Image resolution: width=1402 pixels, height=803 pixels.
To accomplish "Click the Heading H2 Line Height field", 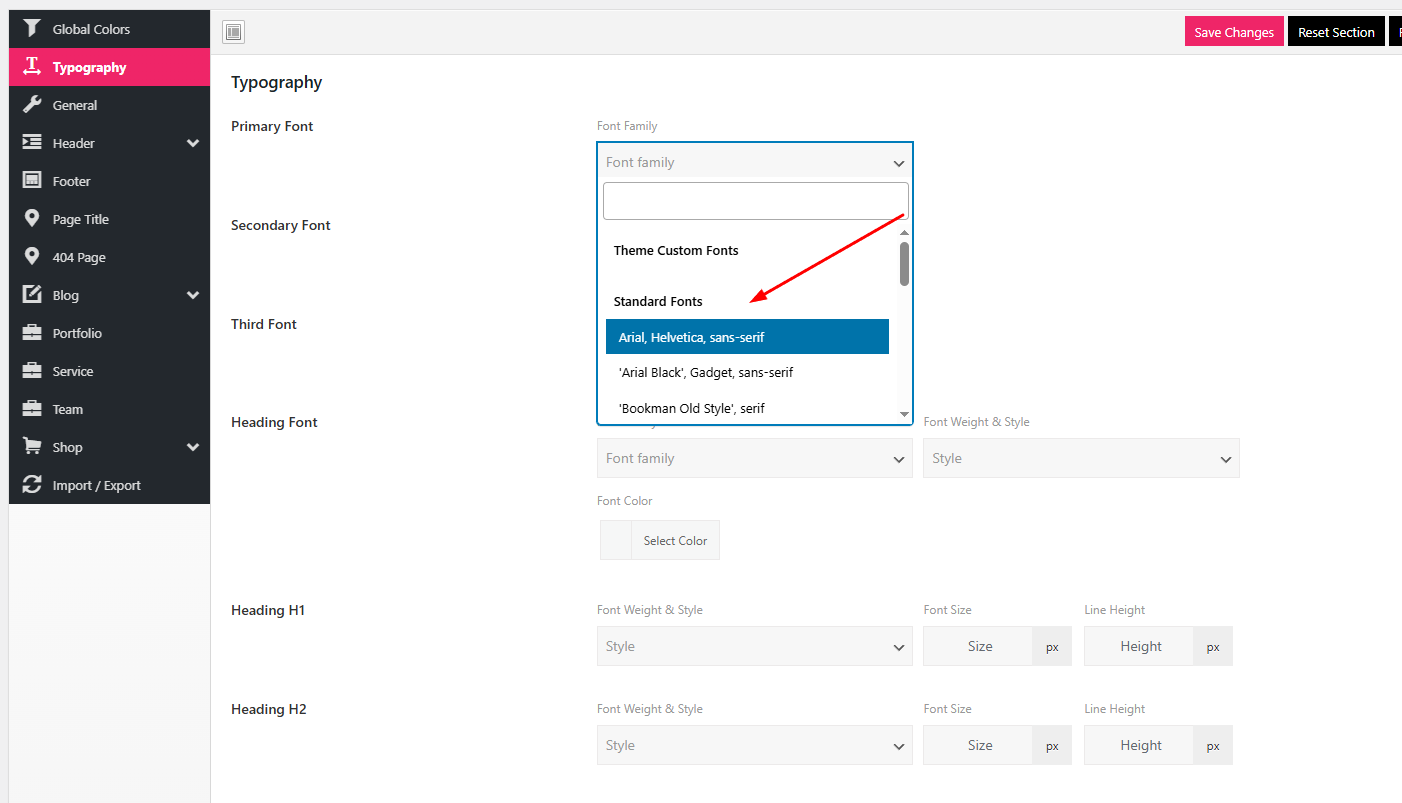I will (1139, 745).
